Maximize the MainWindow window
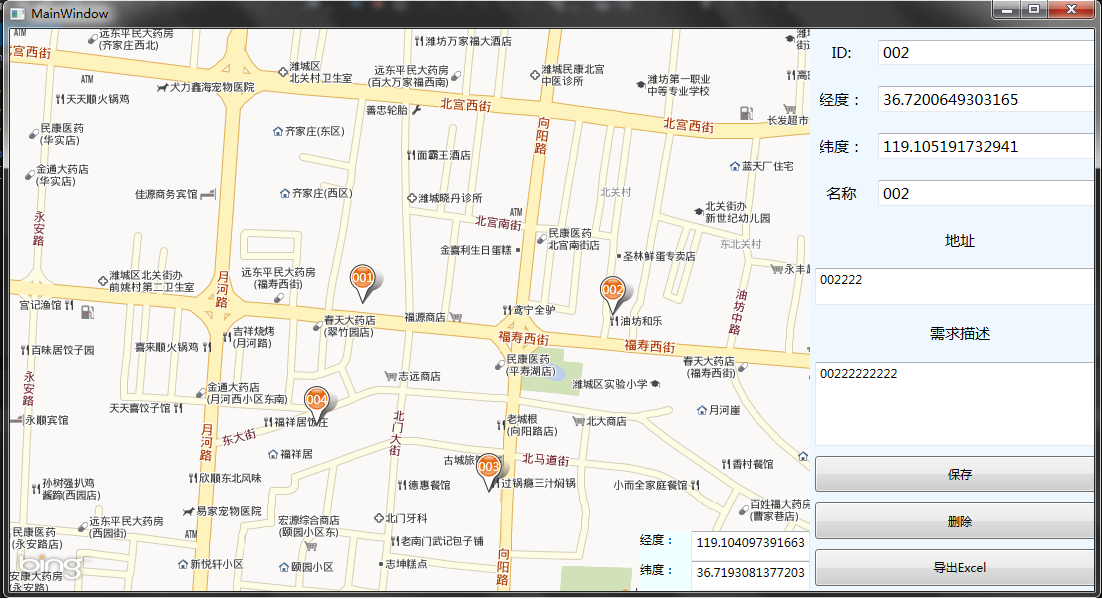Viewport: 1102px width, 599px height. [x=1034, y=9]
